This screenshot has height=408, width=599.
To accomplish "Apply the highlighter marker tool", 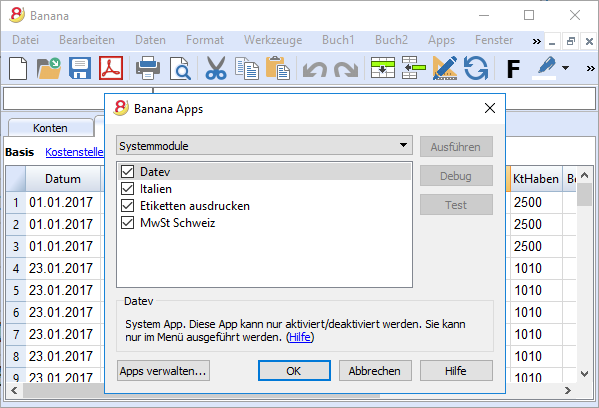I will (545, 68).
